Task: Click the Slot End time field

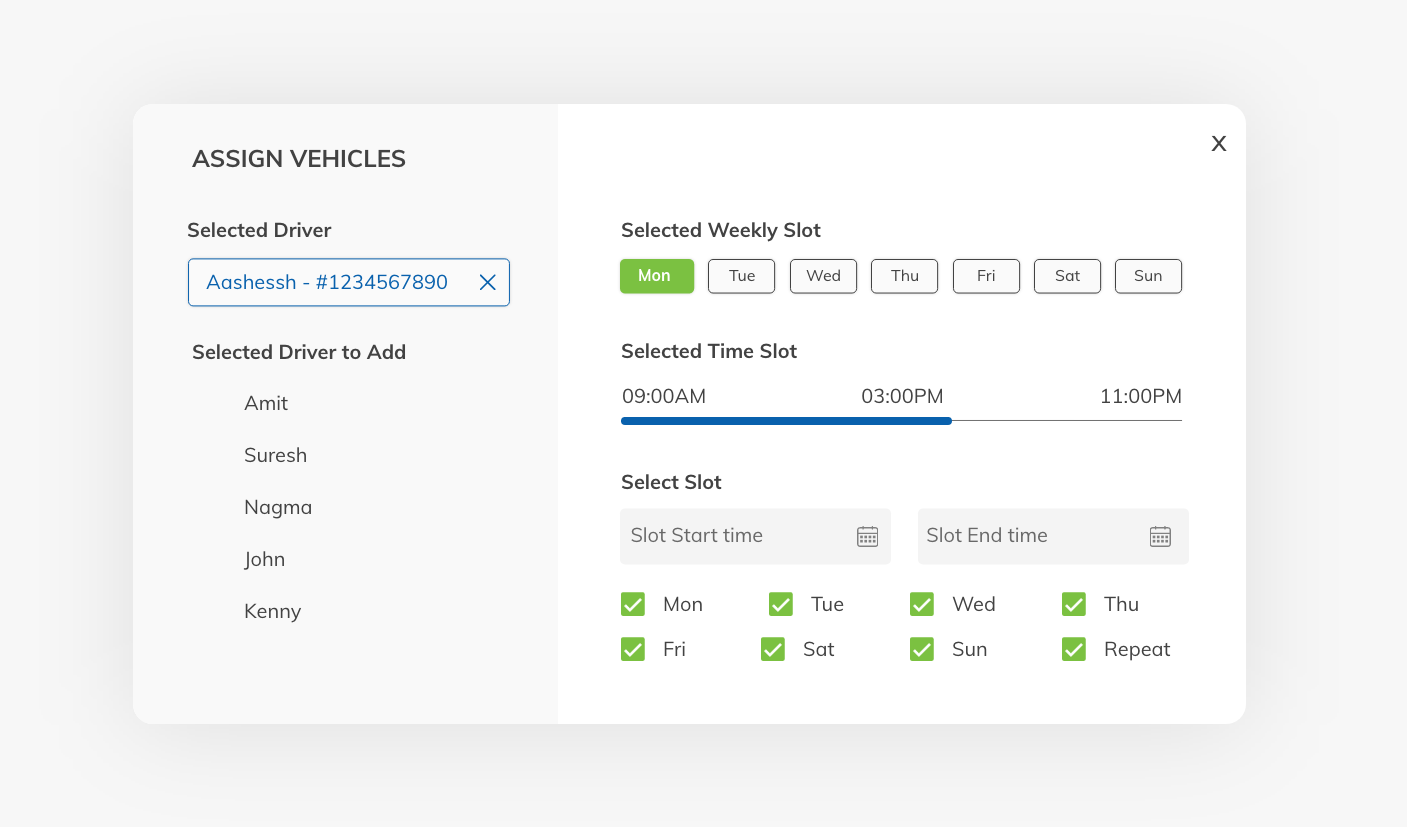Action: coord(1030,537)
